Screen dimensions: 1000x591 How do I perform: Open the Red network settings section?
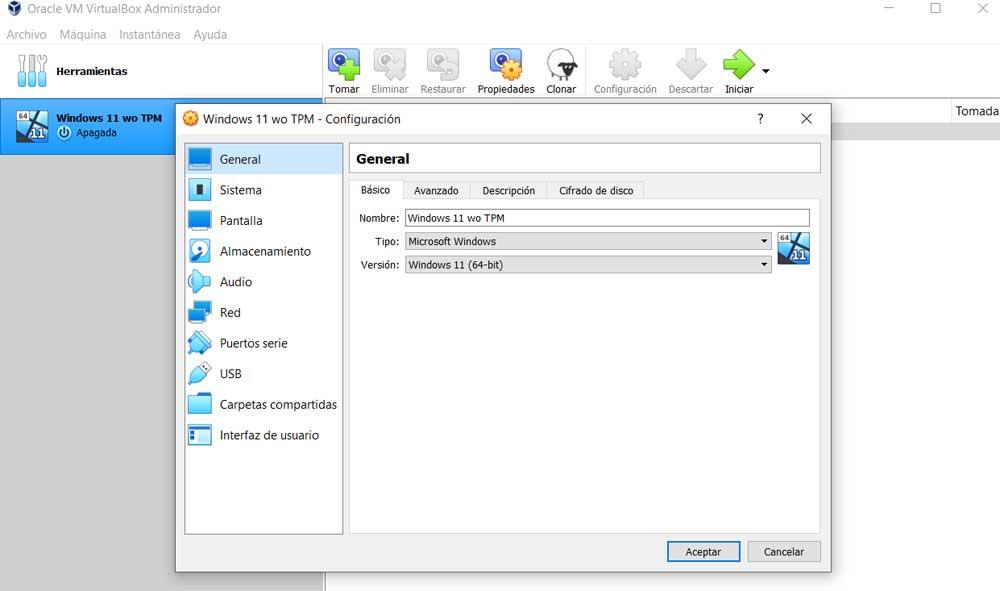point(228,312)
